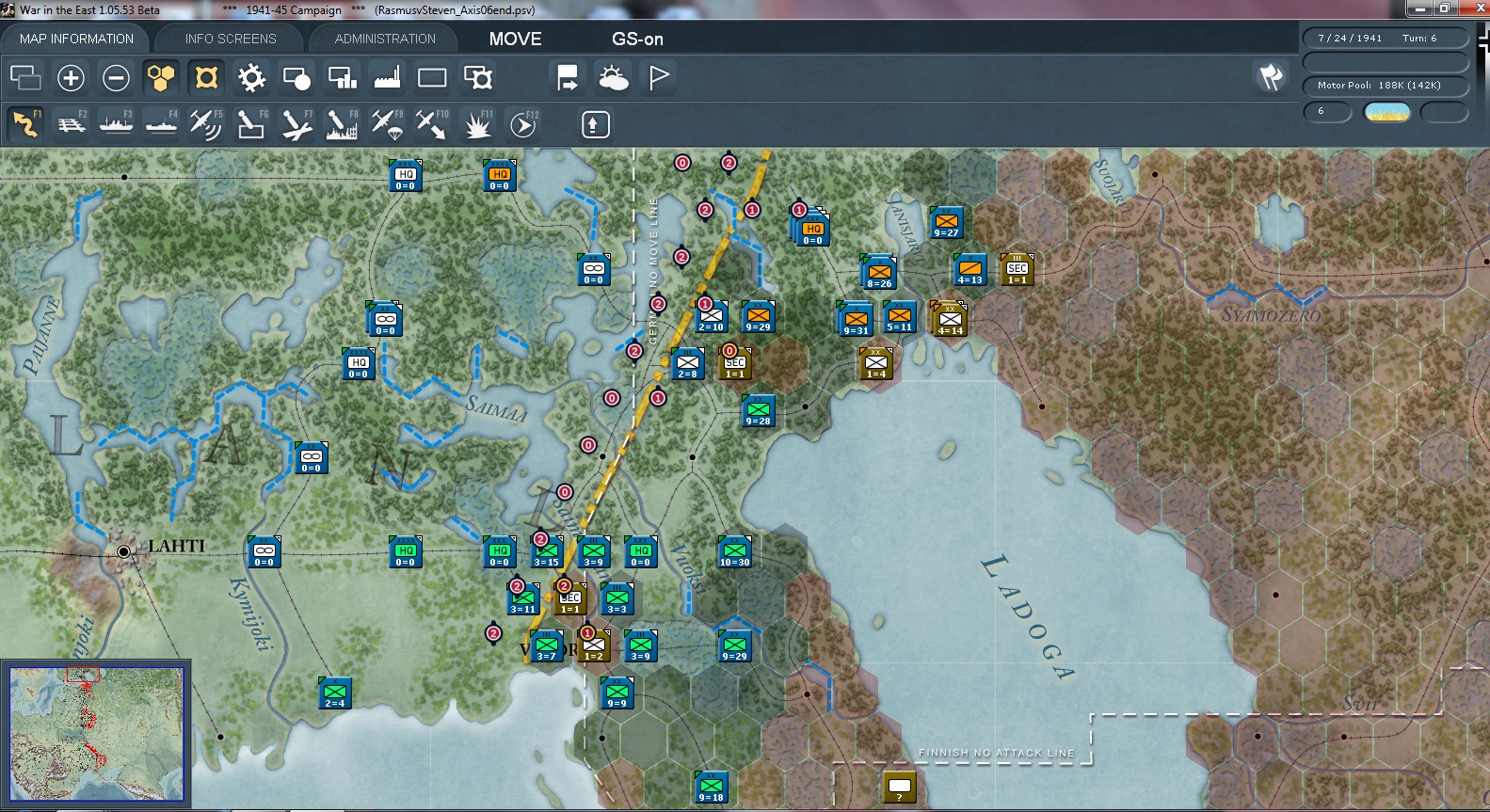The width and height of the screenshot is (1490, 812).
Task: Click the rectangle-with-gear toolbar icon
Action: click(x=477, y=77)
